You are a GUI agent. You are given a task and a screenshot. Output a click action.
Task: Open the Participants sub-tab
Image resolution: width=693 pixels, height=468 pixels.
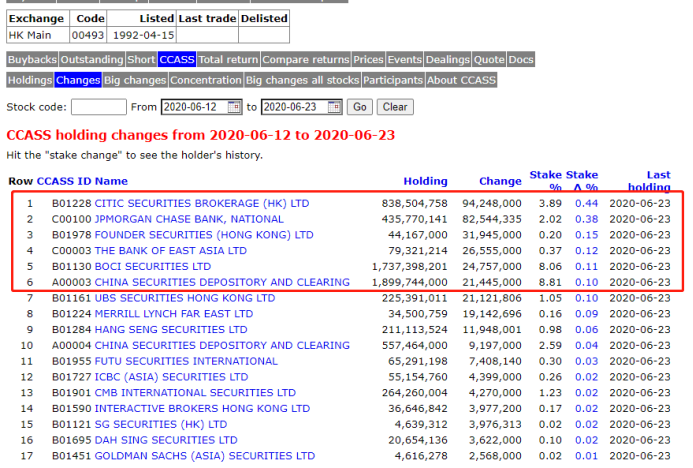tap(392, 80)
